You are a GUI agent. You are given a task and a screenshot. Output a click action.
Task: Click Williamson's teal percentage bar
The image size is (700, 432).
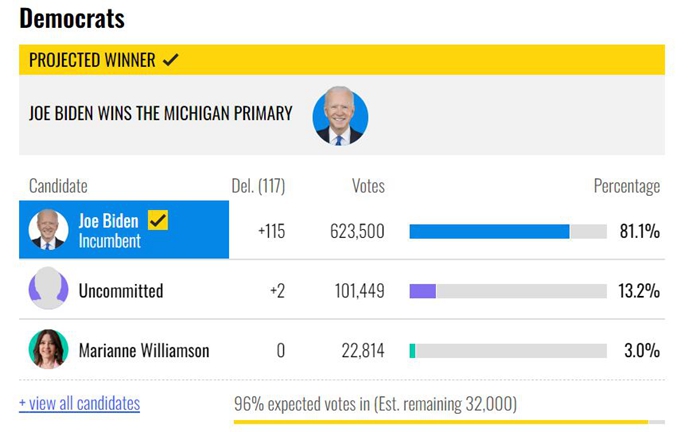(412, 351)
